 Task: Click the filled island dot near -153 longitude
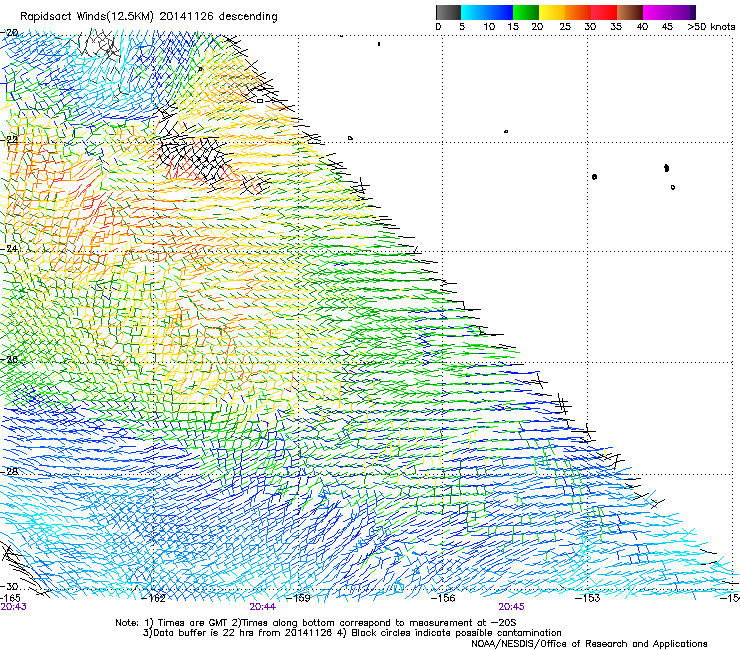click(594, 177)
